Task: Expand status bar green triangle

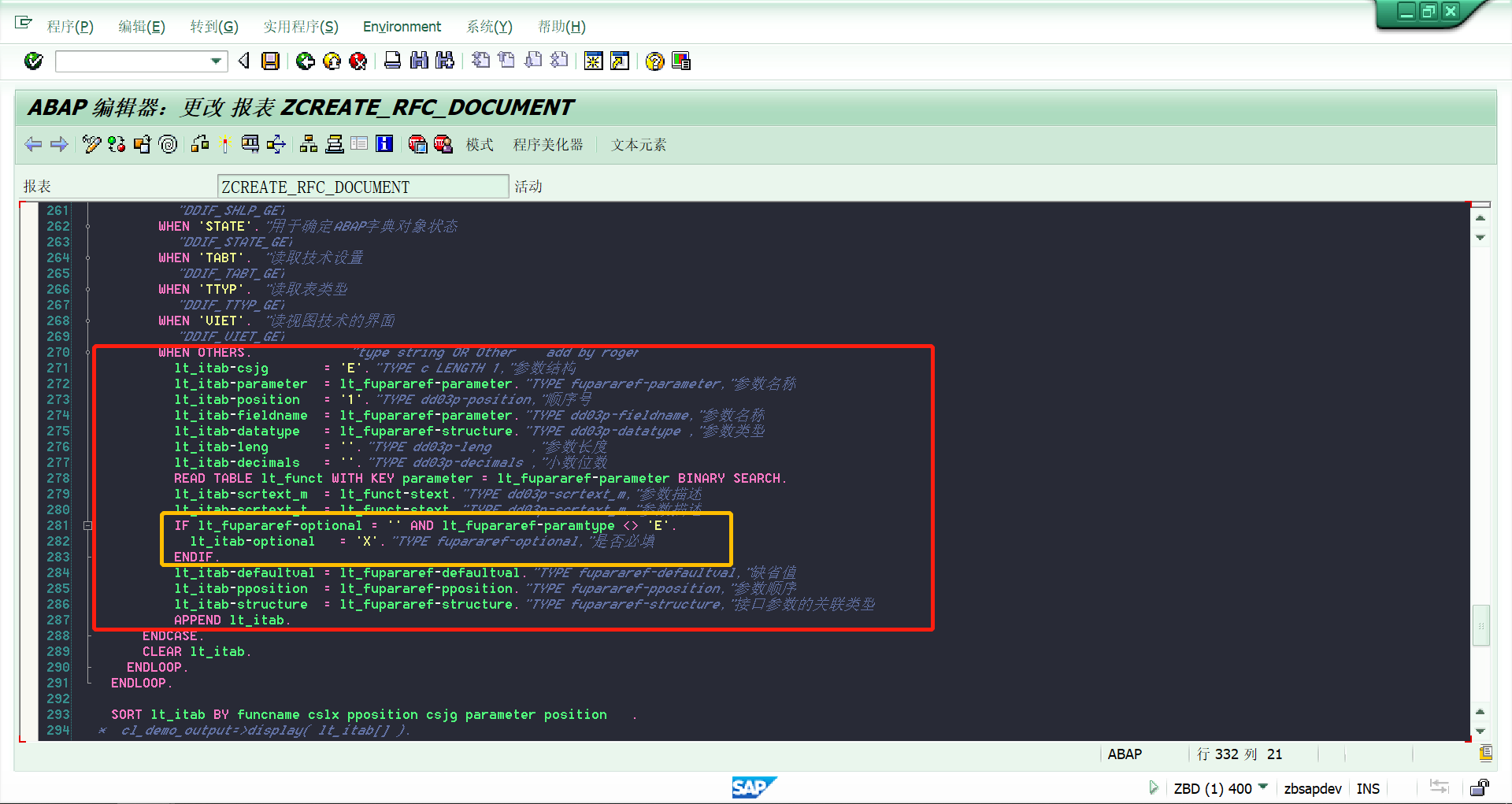Action: (x=1154, y=787)
